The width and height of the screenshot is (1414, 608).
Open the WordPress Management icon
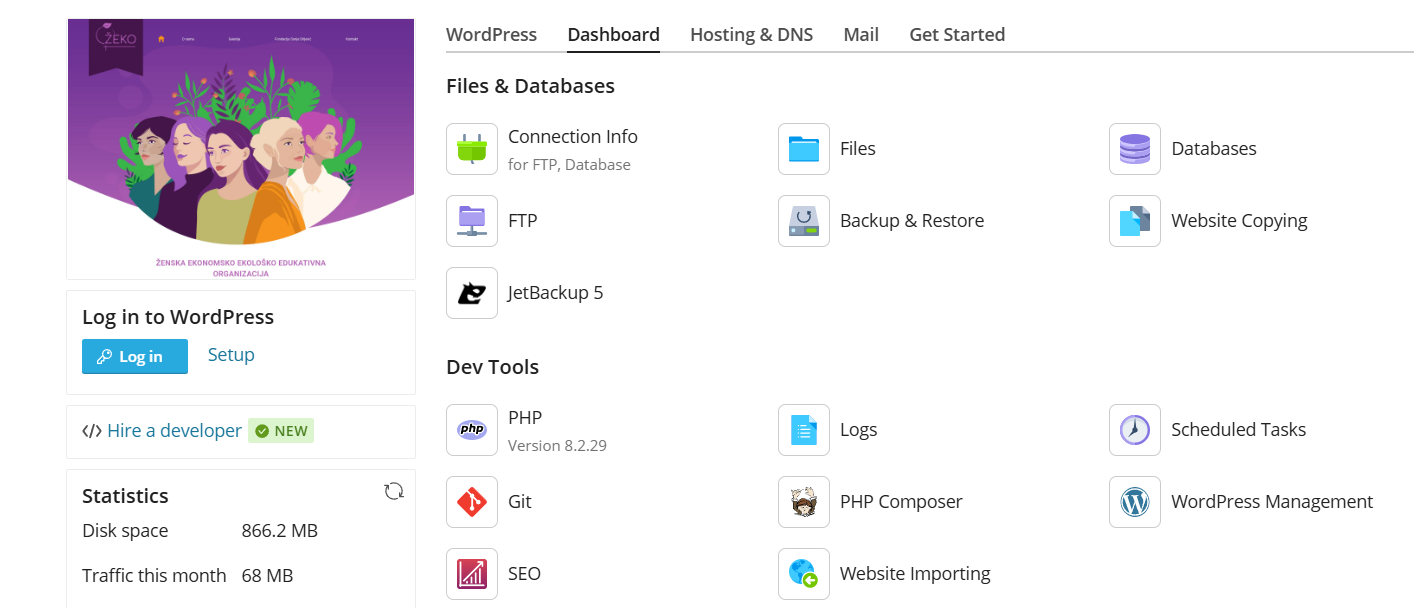(1135, 502)
